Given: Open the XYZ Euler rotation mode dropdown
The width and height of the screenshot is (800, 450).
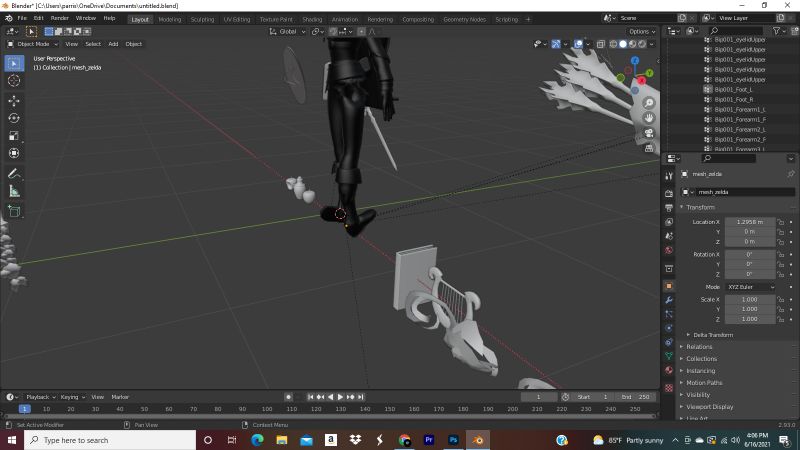Looking at the screenshot, I should tap(750, 287).
